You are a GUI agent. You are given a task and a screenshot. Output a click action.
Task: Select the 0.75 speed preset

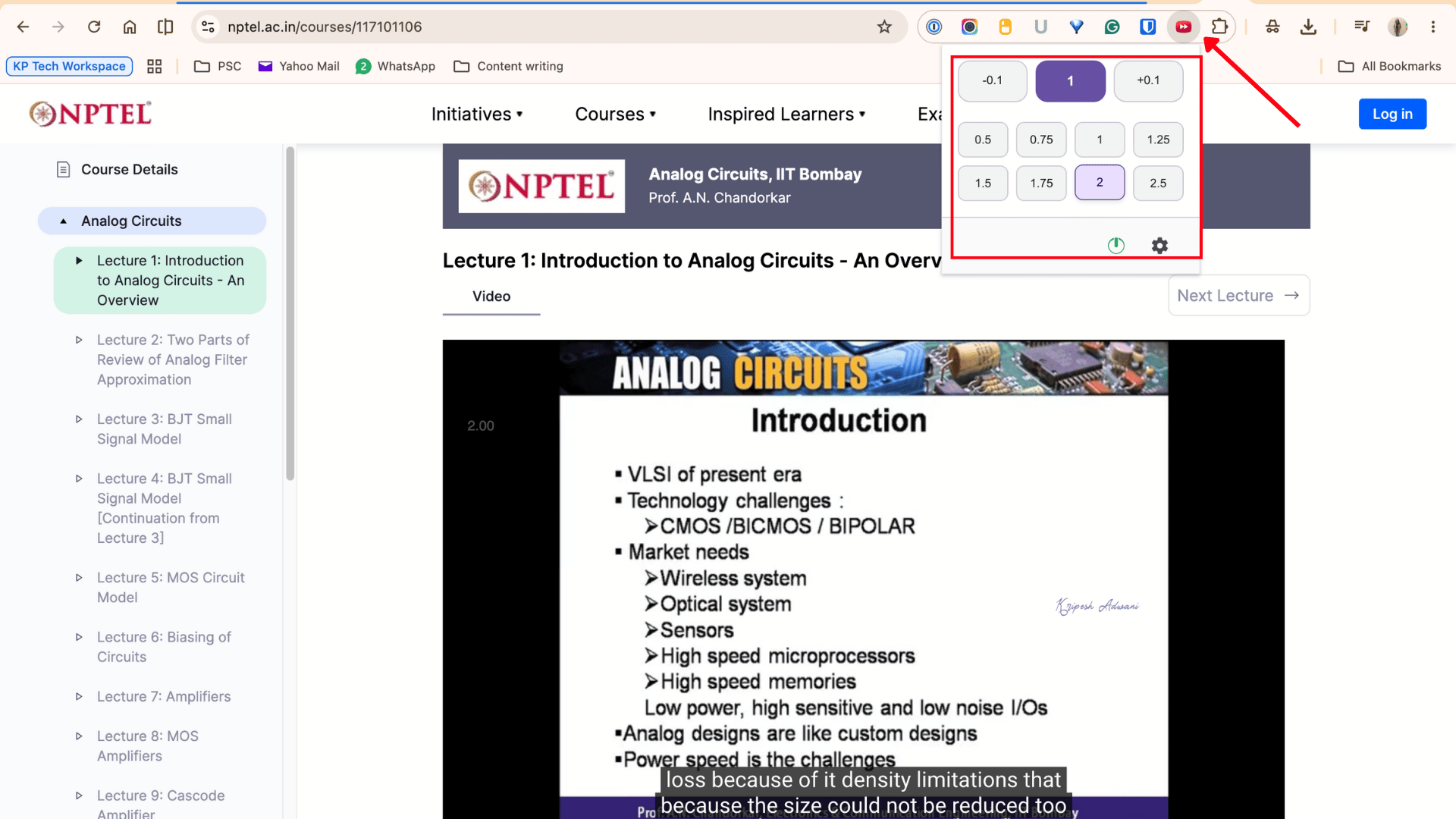[x=1041, y=140]
